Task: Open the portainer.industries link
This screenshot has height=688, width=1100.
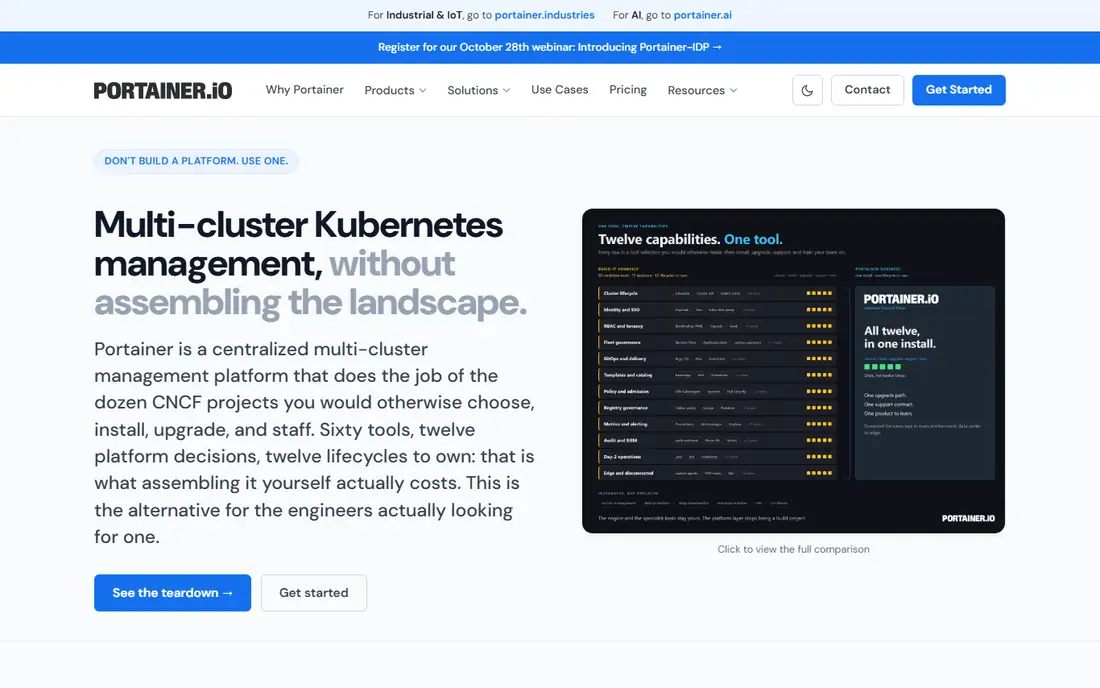Action: (x=544, y=15)
